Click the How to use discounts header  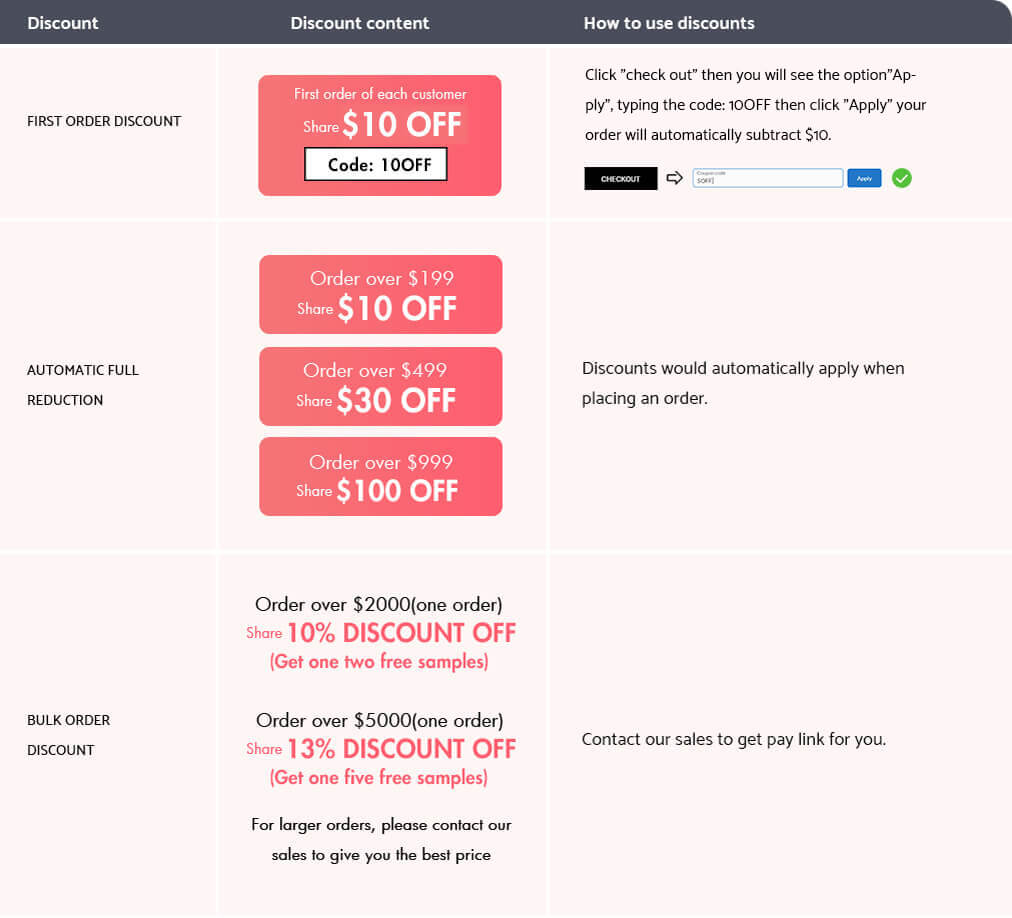click(x=669, y=23)
